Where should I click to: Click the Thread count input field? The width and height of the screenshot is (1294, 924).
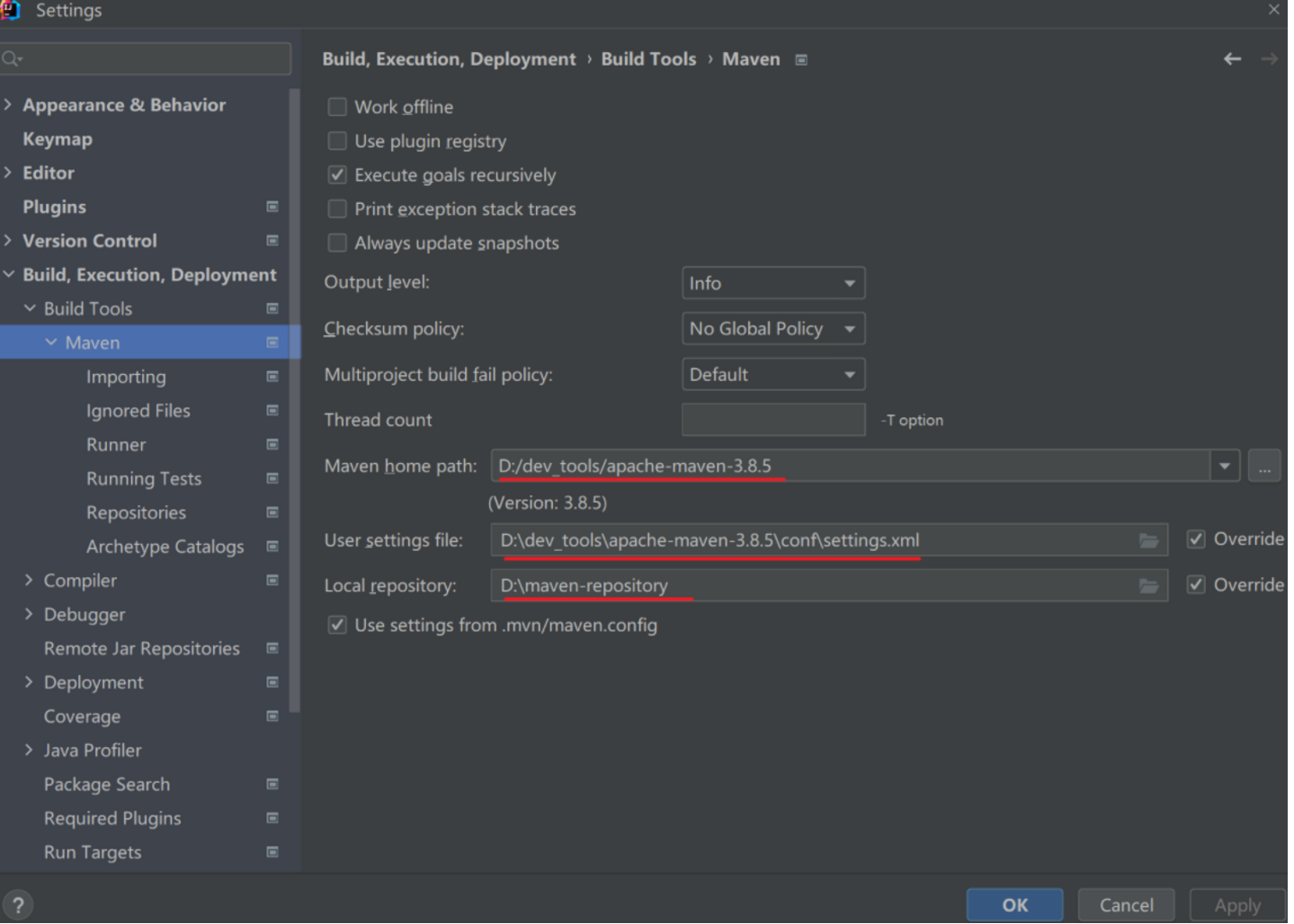773,420
